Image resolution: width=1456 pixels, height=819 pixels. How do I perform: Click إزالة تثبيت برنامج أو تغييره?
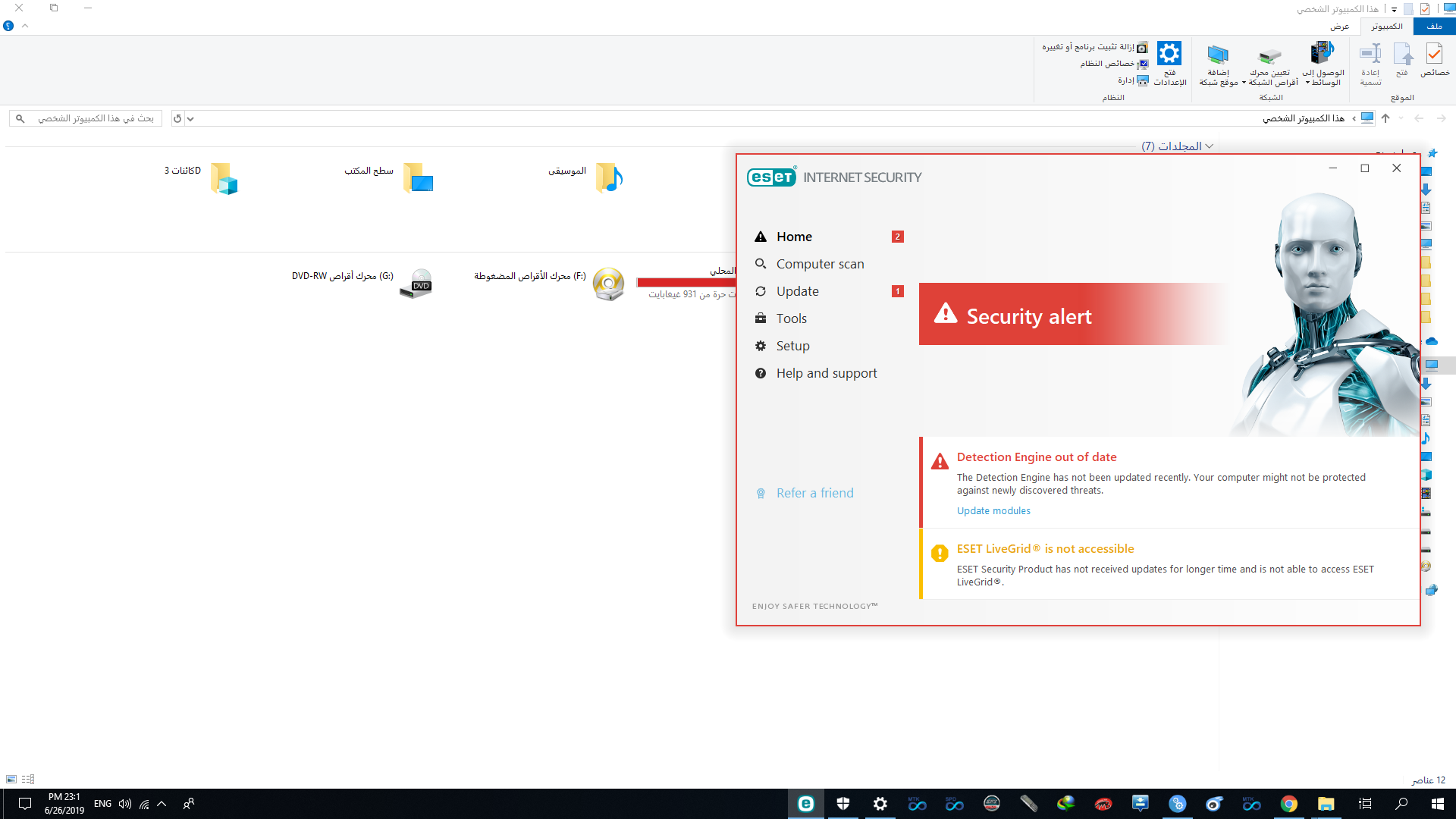point(1094,47)
